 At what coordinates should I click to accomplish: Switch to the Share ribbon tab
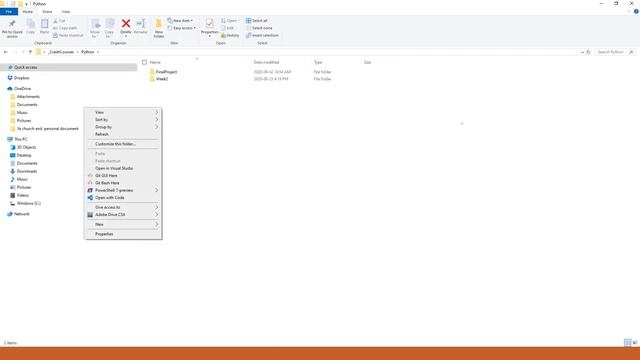coord(47,11)
